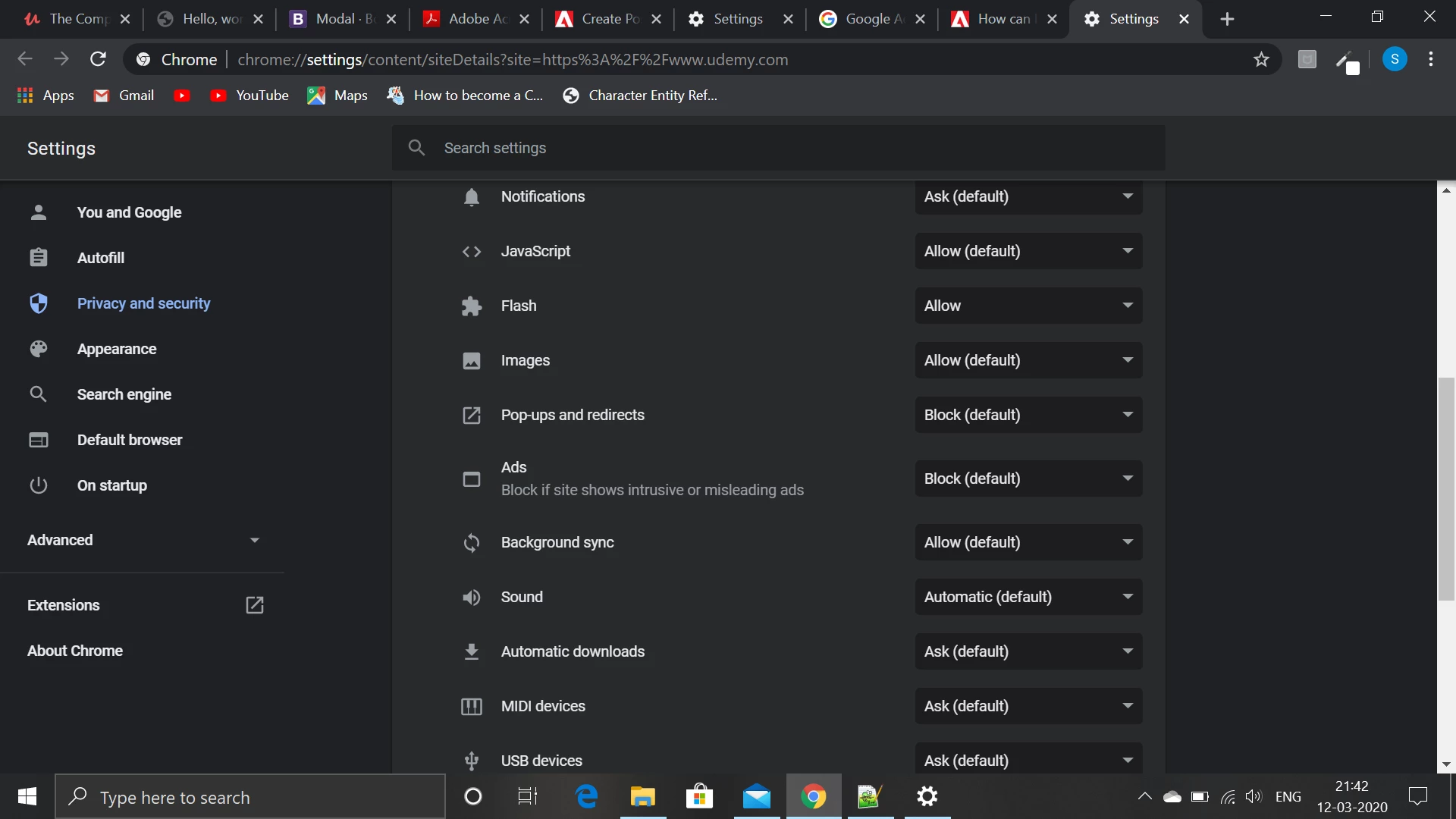Select Privacy and security in sidebar
Screen dimensions: 1456x819
point(143,303)
